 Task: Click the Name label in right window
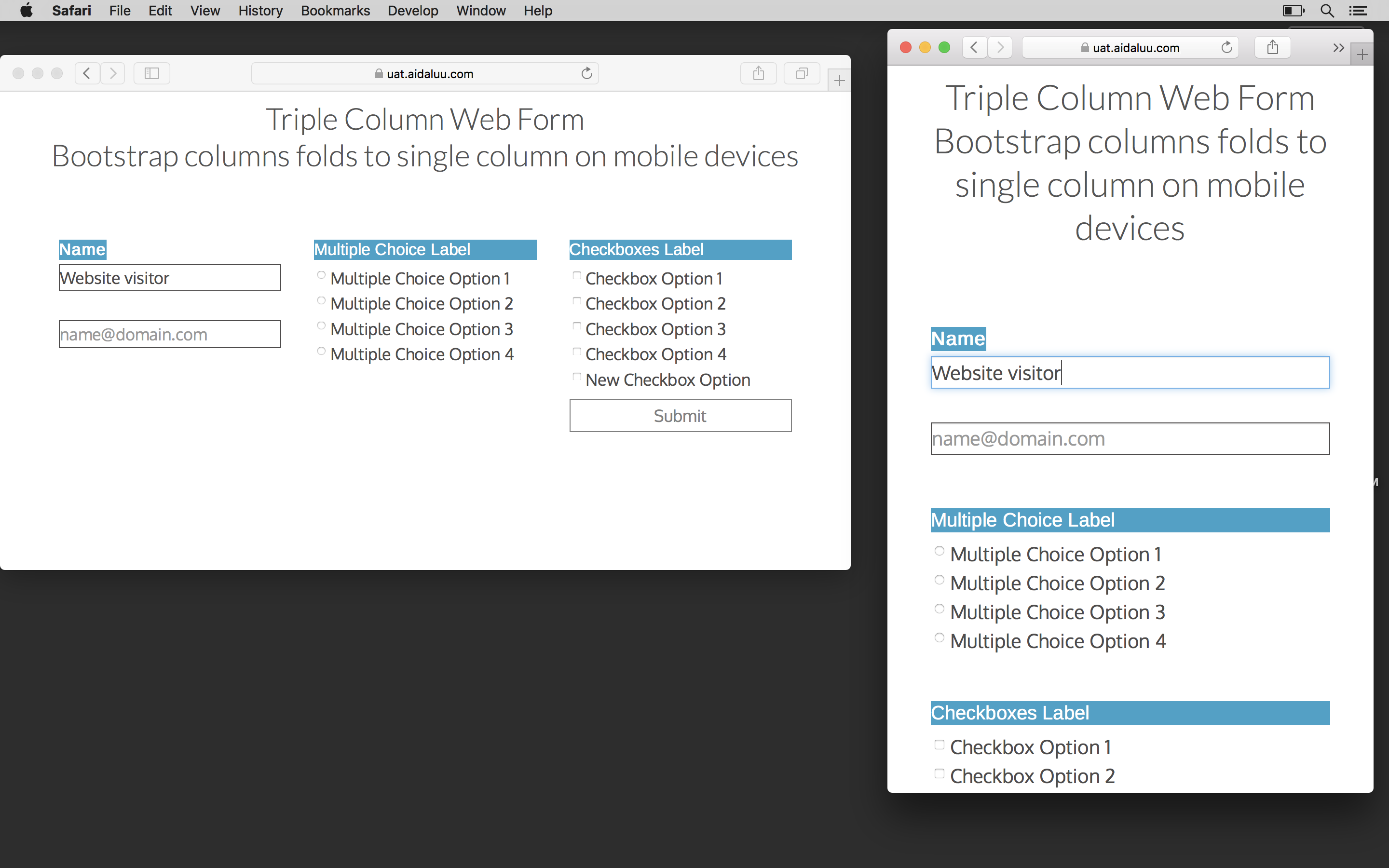(958, 339)
